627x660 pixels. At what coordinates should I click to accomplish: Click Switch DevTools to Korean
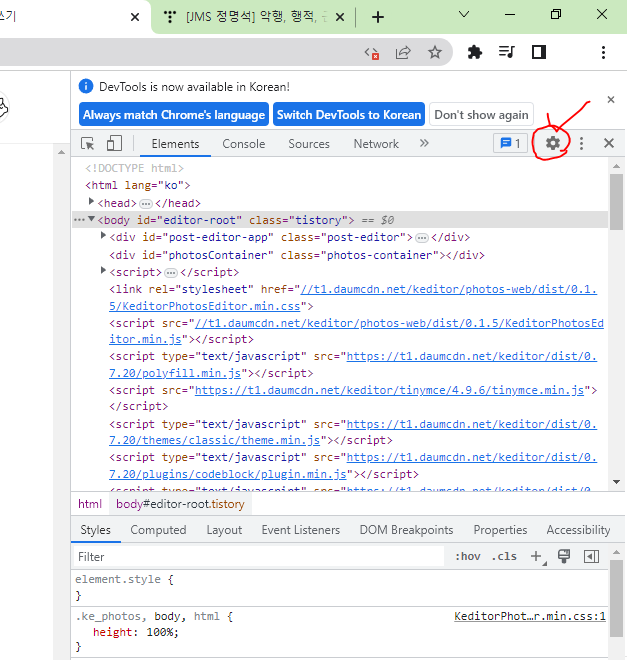pos(349,114)
